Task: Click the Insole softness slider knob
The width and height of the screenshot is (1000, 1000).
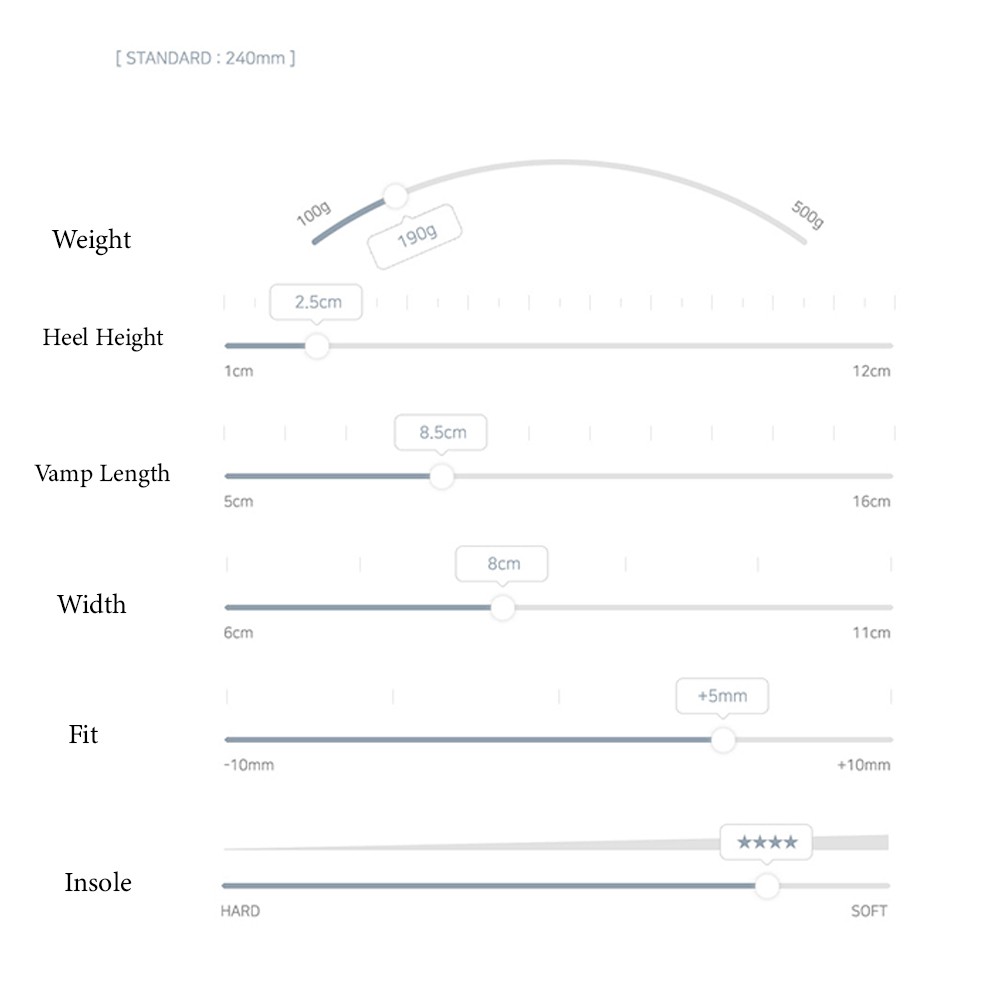Action: pos(767,886)
